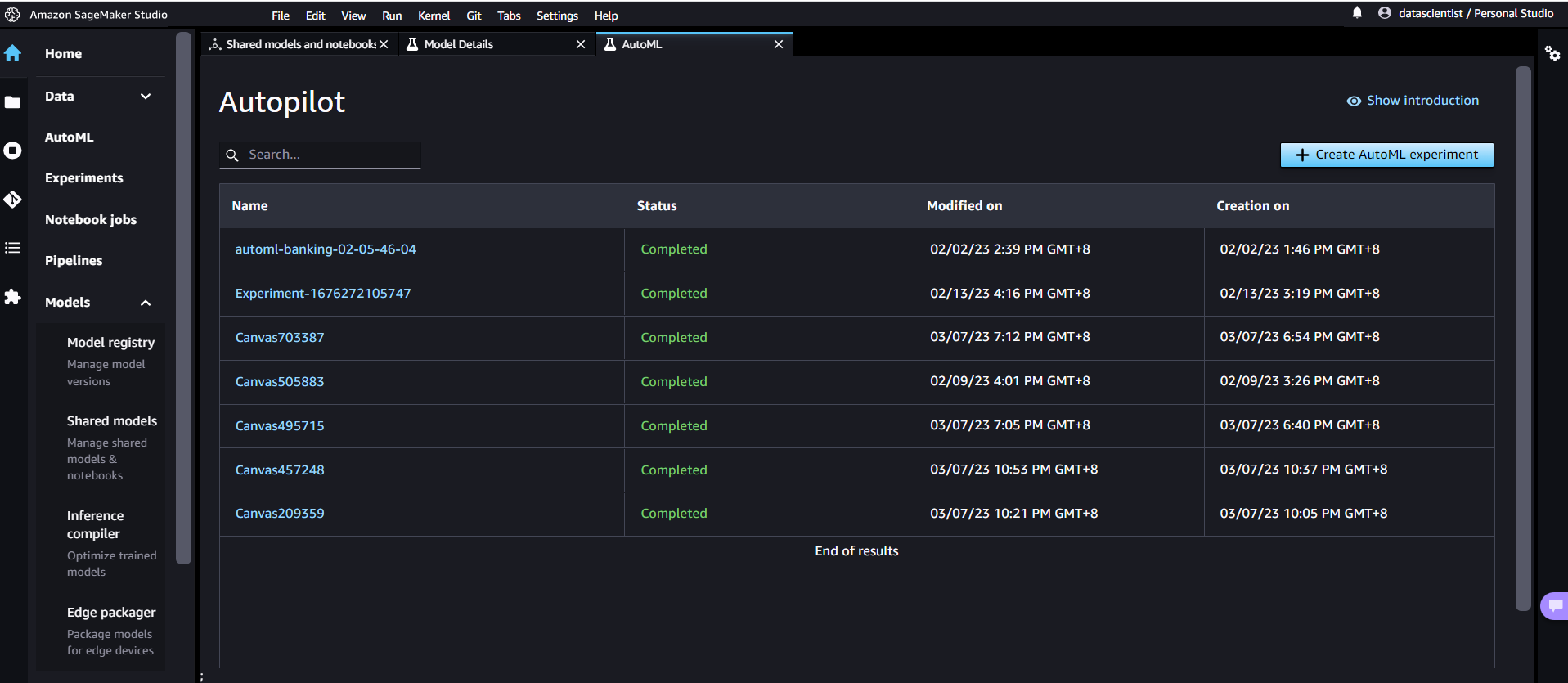Open the View menu
This screenshot has width=1568, height=683.
353,16
